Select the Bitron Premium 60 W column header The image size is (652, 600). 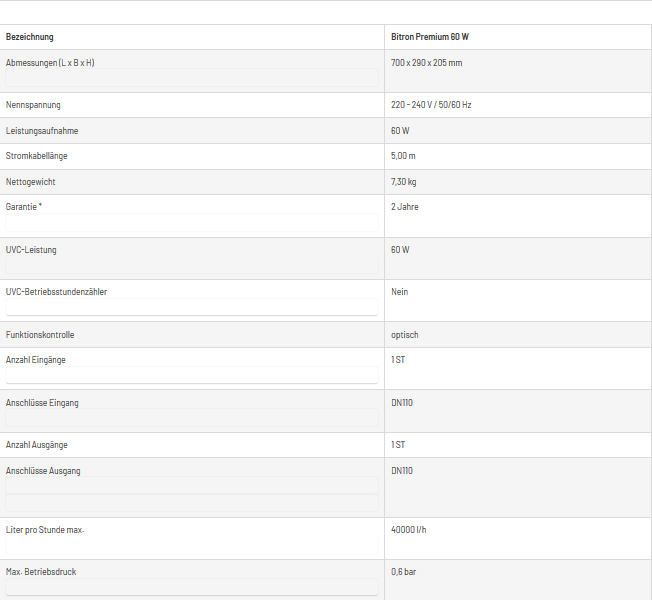tap(518, 37)
